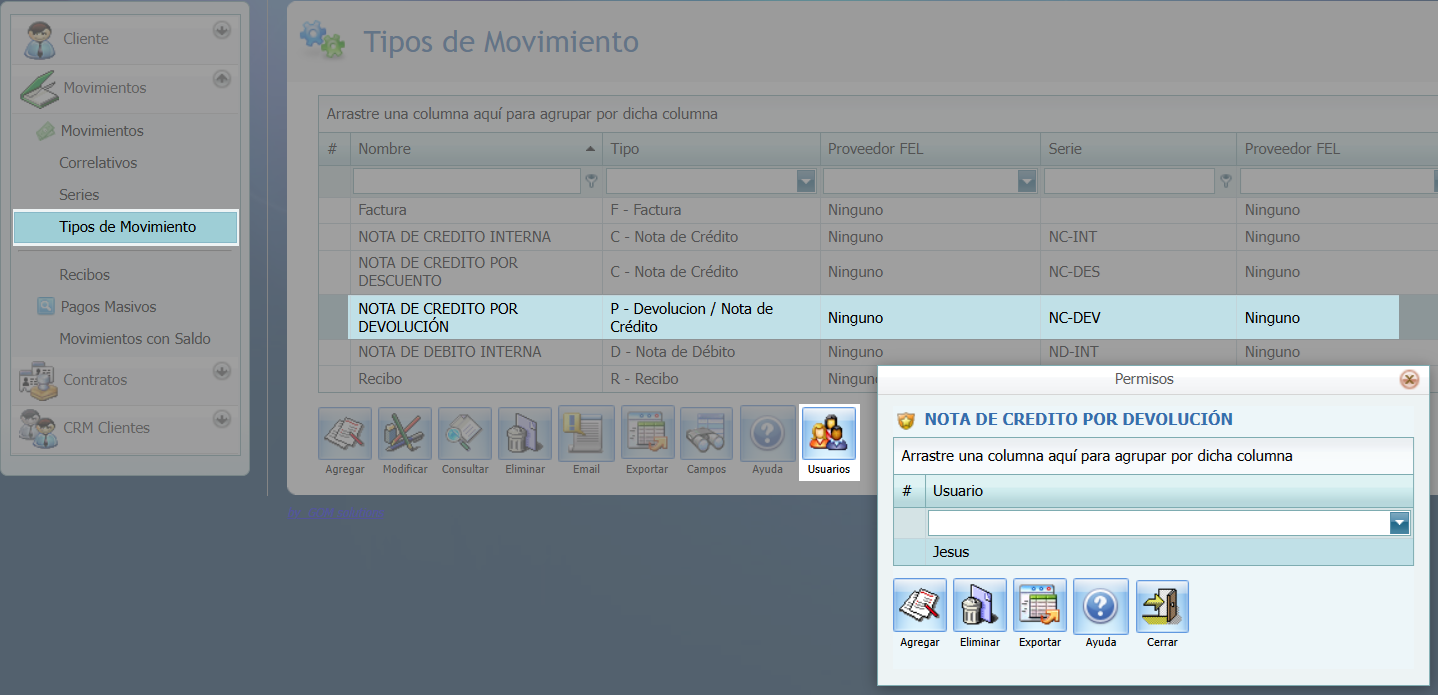Select Correlativos in sidebar menu
This screenshot has width=1438, height=695.
click(98, 163)
